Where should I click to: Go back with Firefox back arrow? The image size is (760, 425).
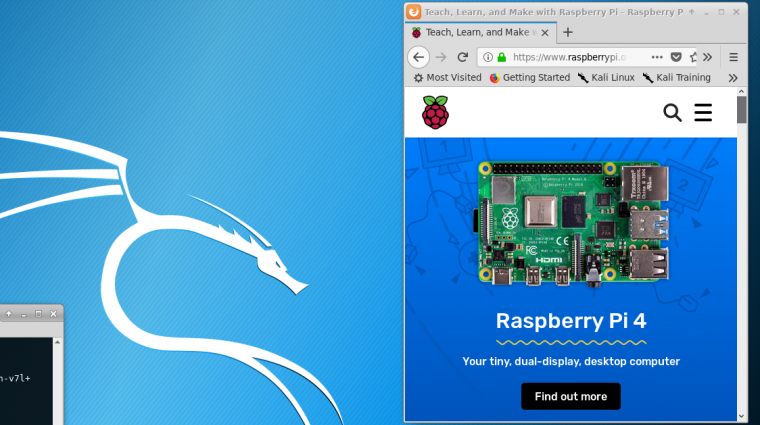[418, 57]
